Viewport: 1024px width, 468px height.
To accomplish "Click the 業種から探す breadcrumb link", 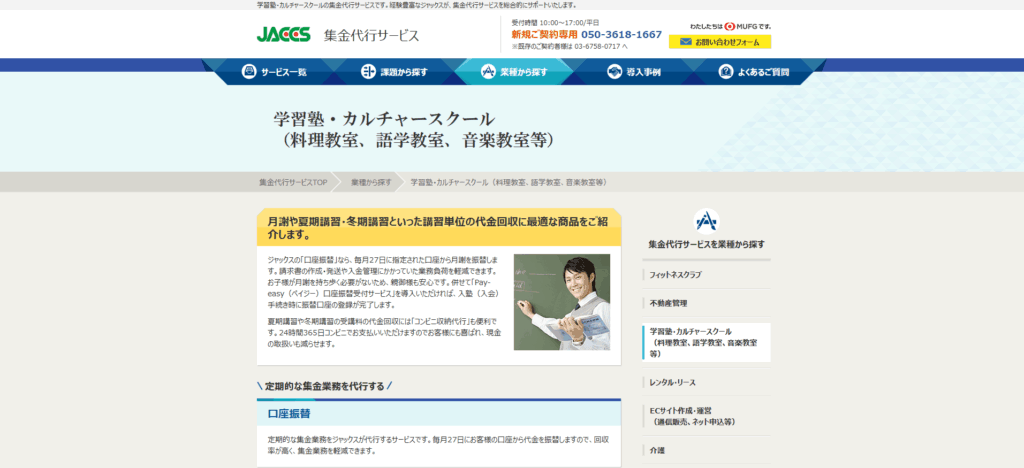I will 371,183.
